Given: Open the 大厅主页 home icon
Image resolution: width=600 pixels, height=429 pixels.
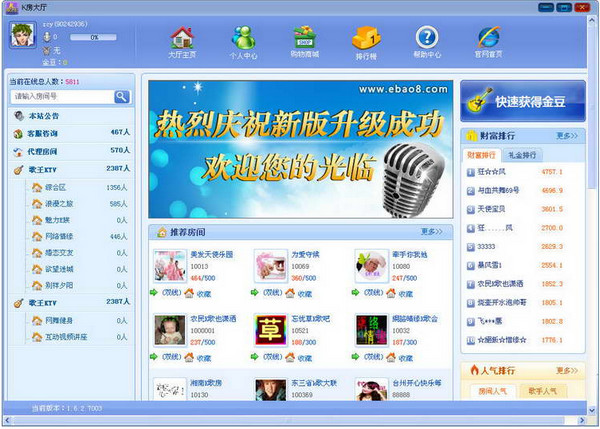Looking at the screenshot, I should point(181,41).
